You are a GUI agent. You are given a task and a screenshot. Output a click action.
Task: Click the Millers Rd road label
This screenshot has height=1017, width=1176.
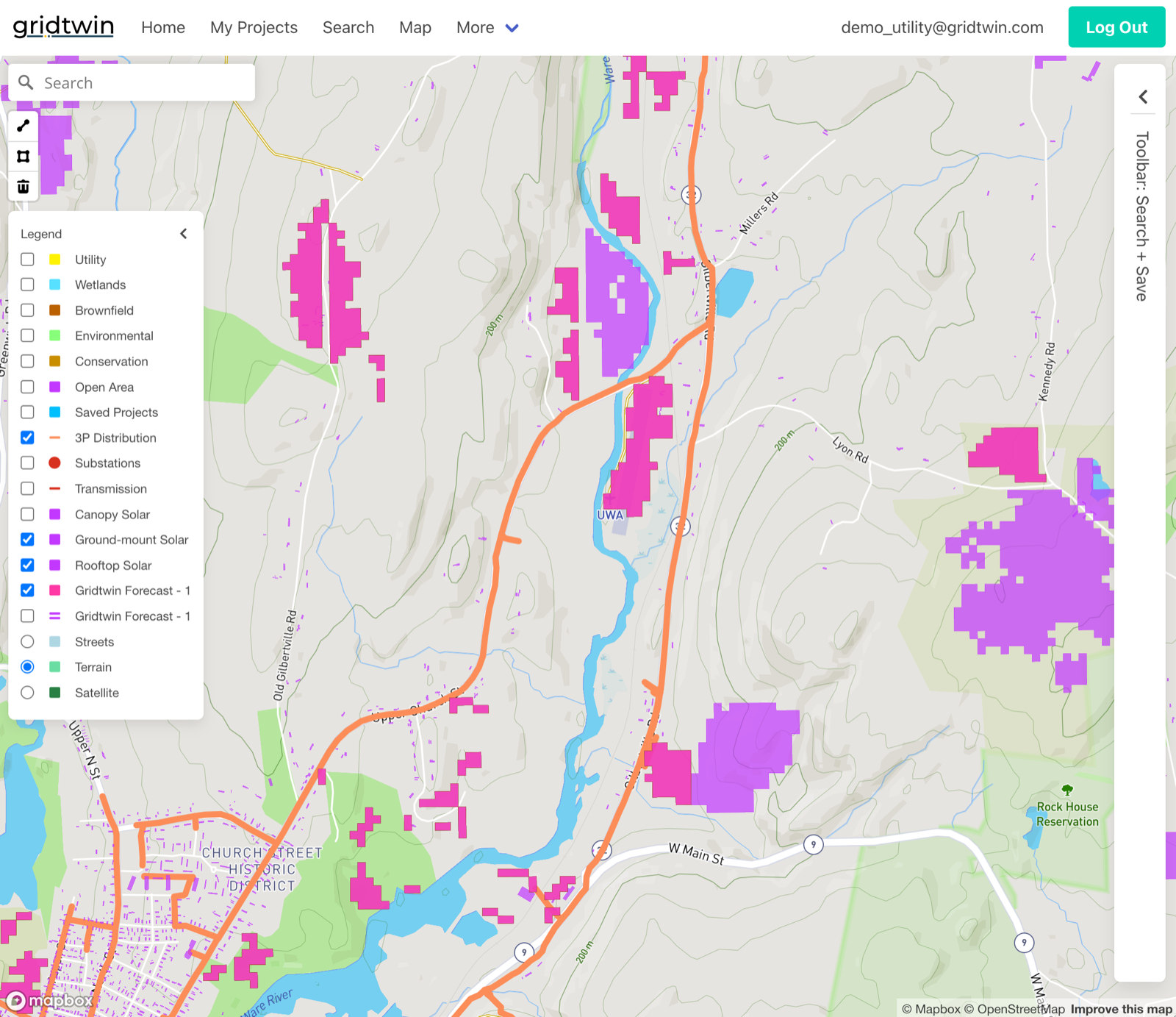[x=759, y=214]
